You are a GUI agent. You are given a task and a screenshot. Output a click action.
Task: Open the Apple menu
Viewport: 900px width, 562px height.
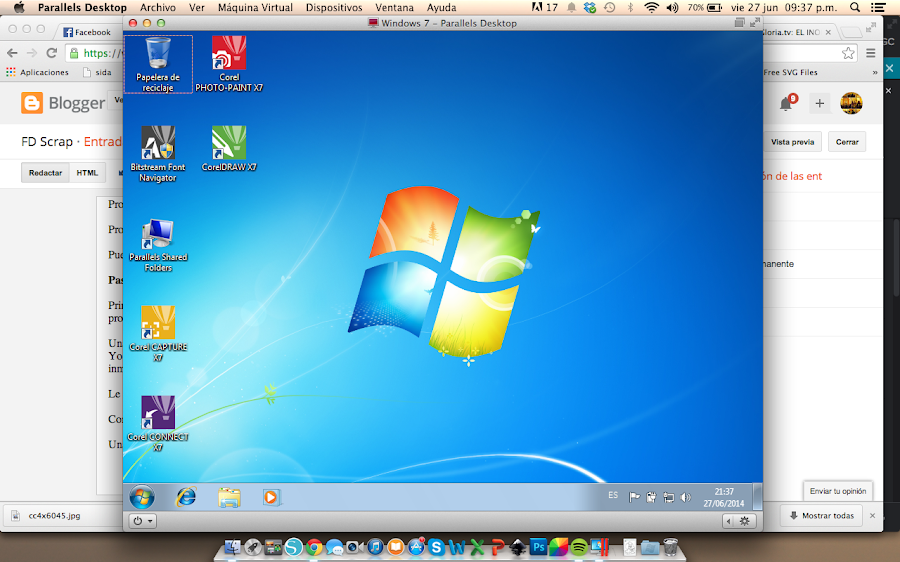click(x=19, y=7)
